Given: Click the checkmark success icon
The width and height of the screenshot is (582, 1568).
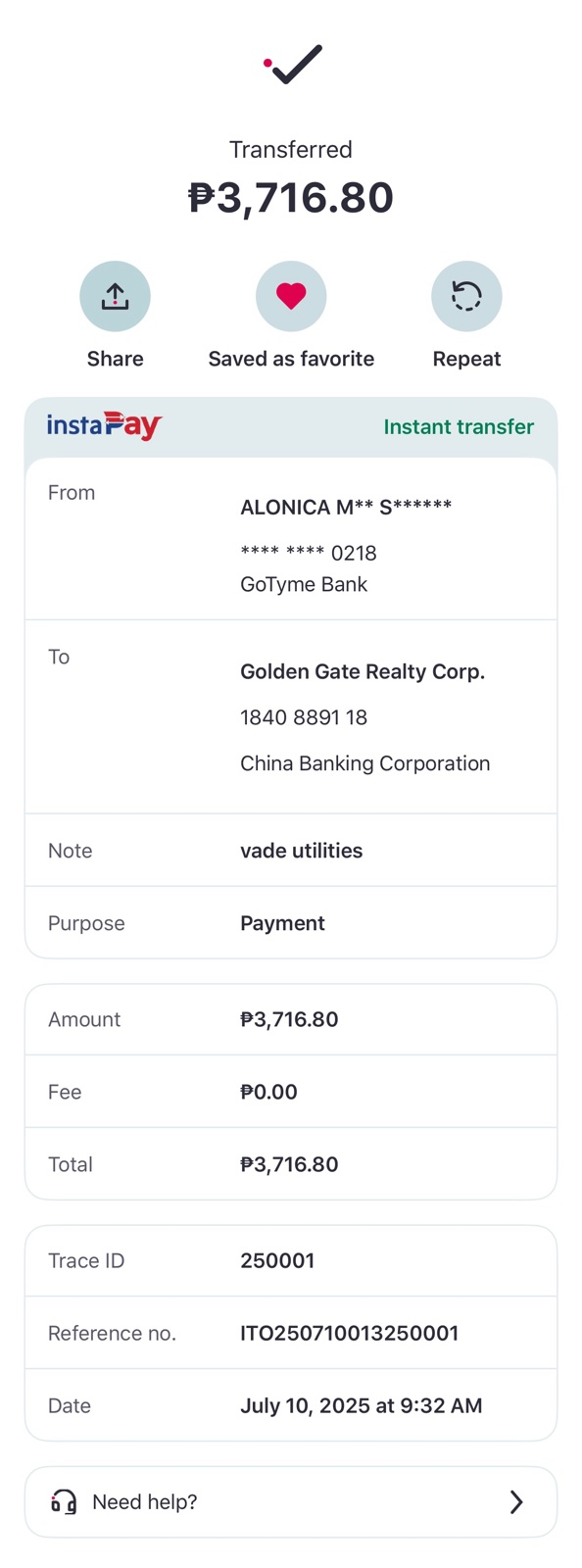Looking at the screenshot, I should click(x=293, y=65).
